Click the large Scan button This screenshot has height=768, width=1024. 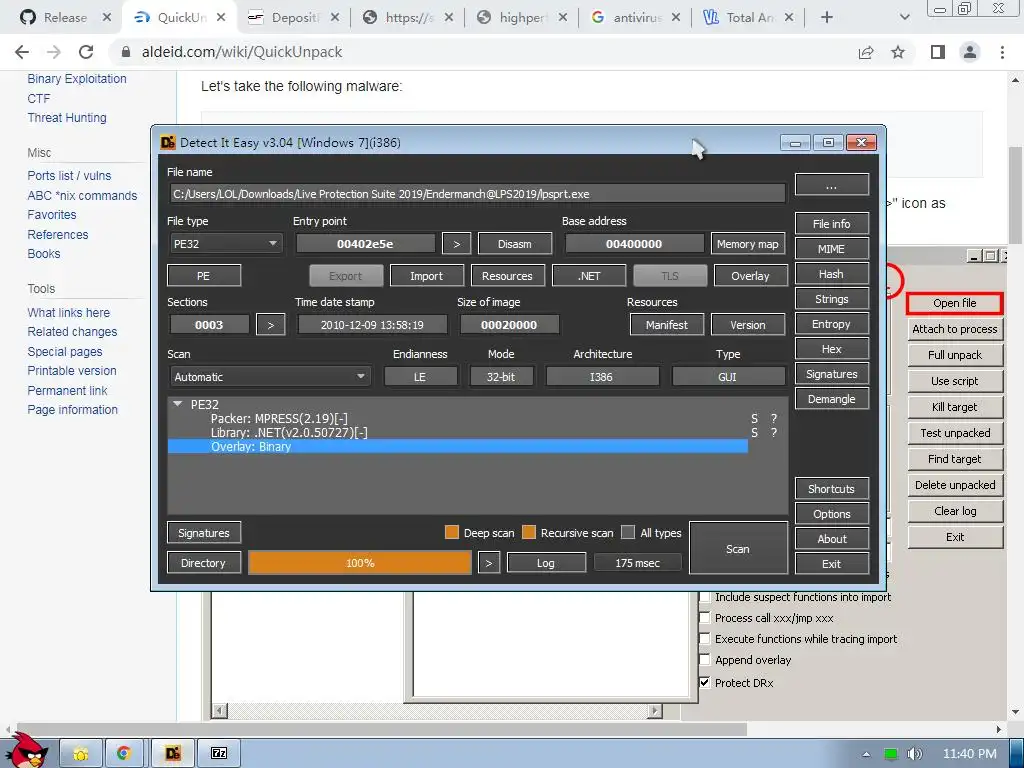[x=738, y=549]
